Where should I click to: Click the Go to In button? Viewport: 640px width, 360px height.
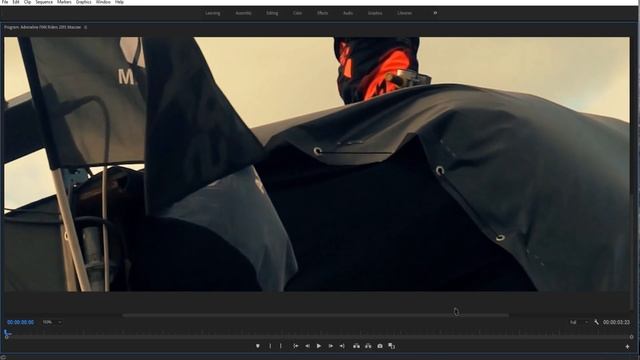coord(296,346)
